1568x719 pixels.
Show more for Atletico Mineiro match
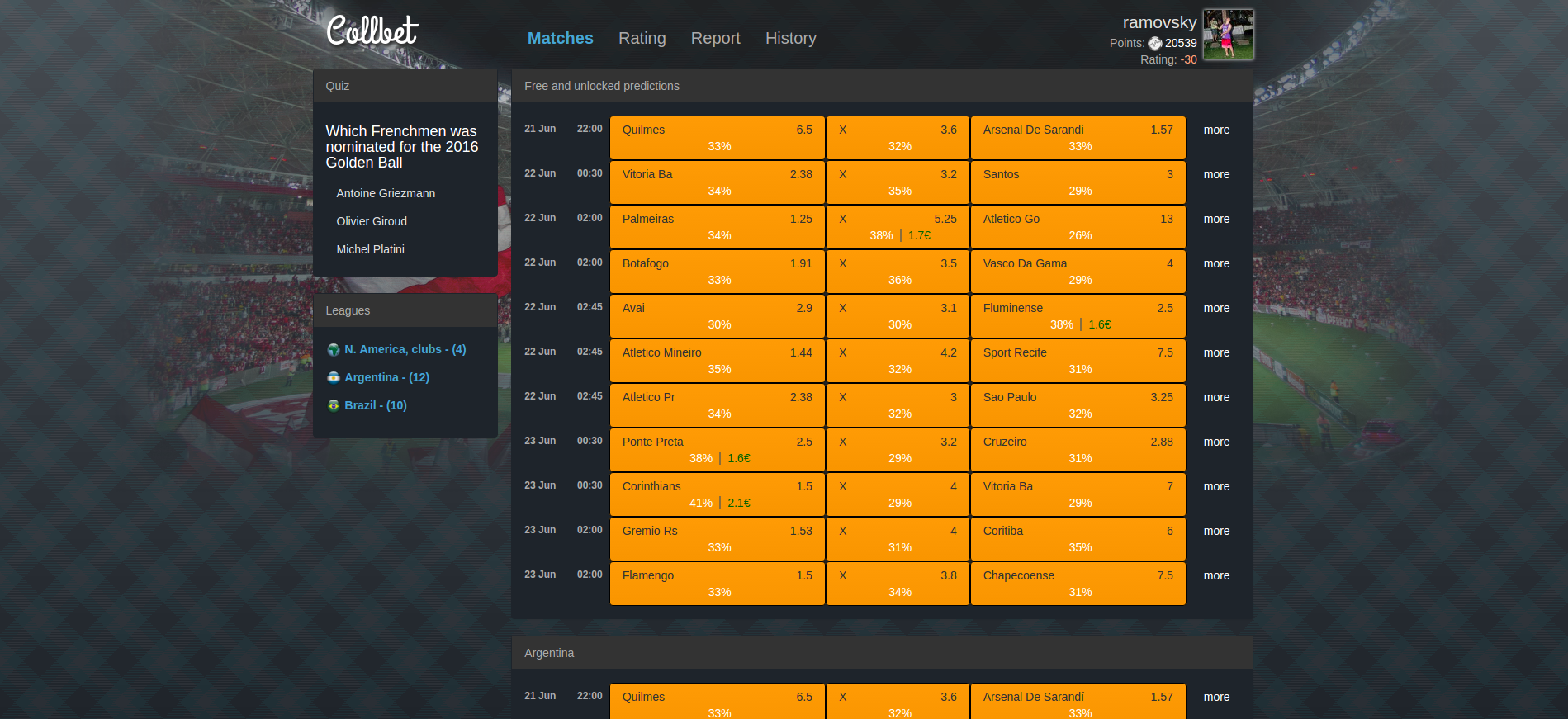click(x=1216, y=353)
